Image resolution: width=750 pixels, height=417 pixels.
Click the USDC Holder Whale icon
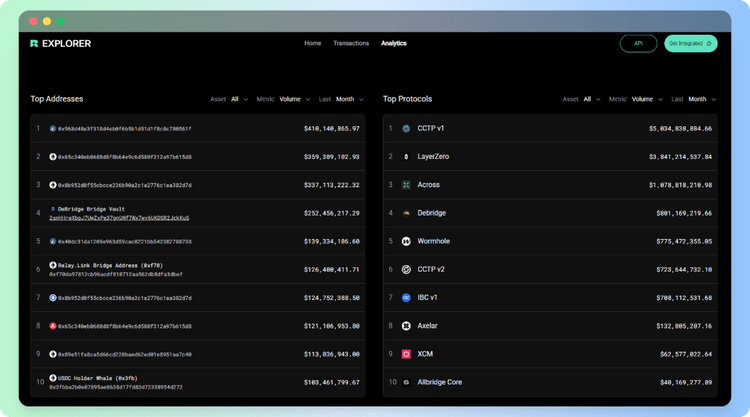click(x=53, y=378)
